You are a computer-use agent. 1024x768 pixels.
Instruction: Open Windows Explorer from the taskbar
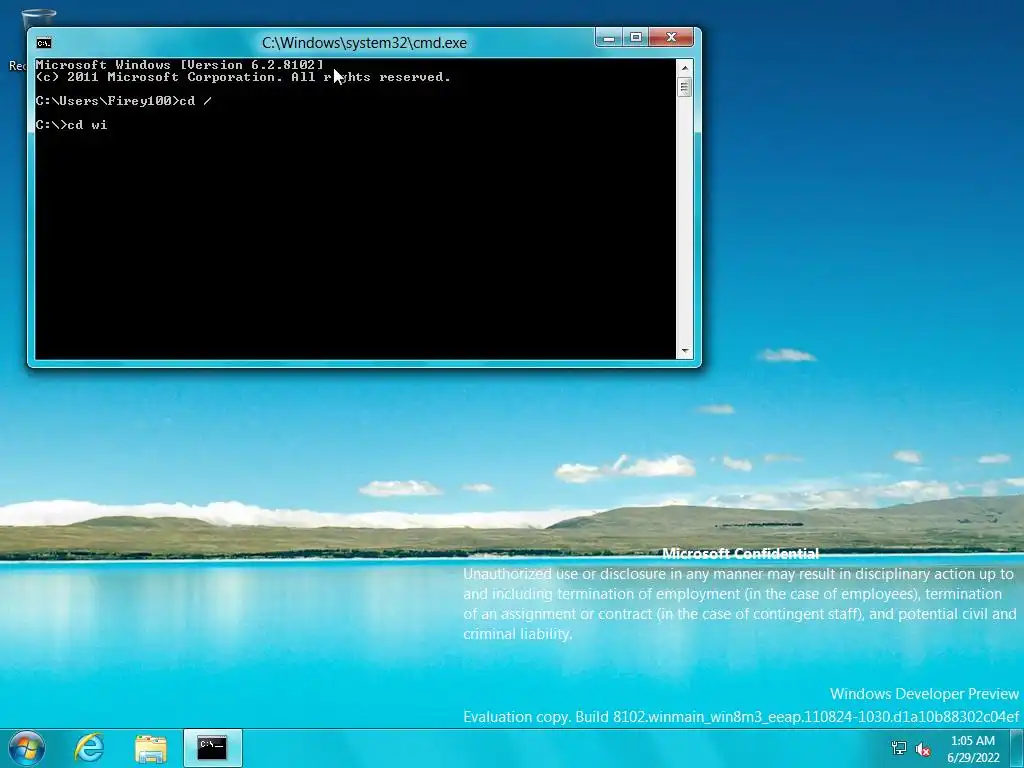[151, 748]
